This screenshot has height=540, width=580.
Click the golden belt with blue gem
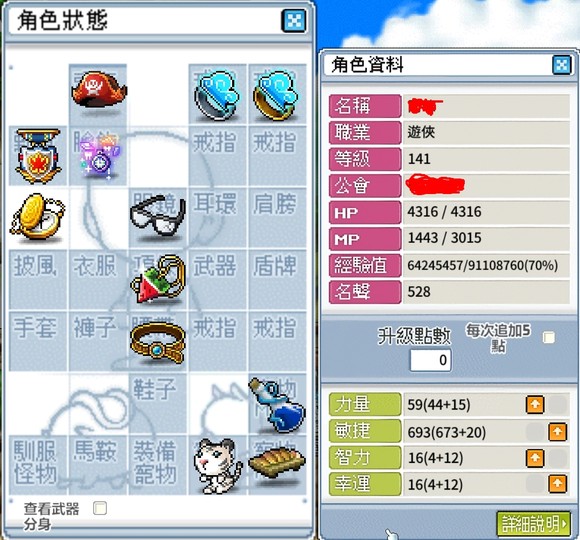[158, 343]
